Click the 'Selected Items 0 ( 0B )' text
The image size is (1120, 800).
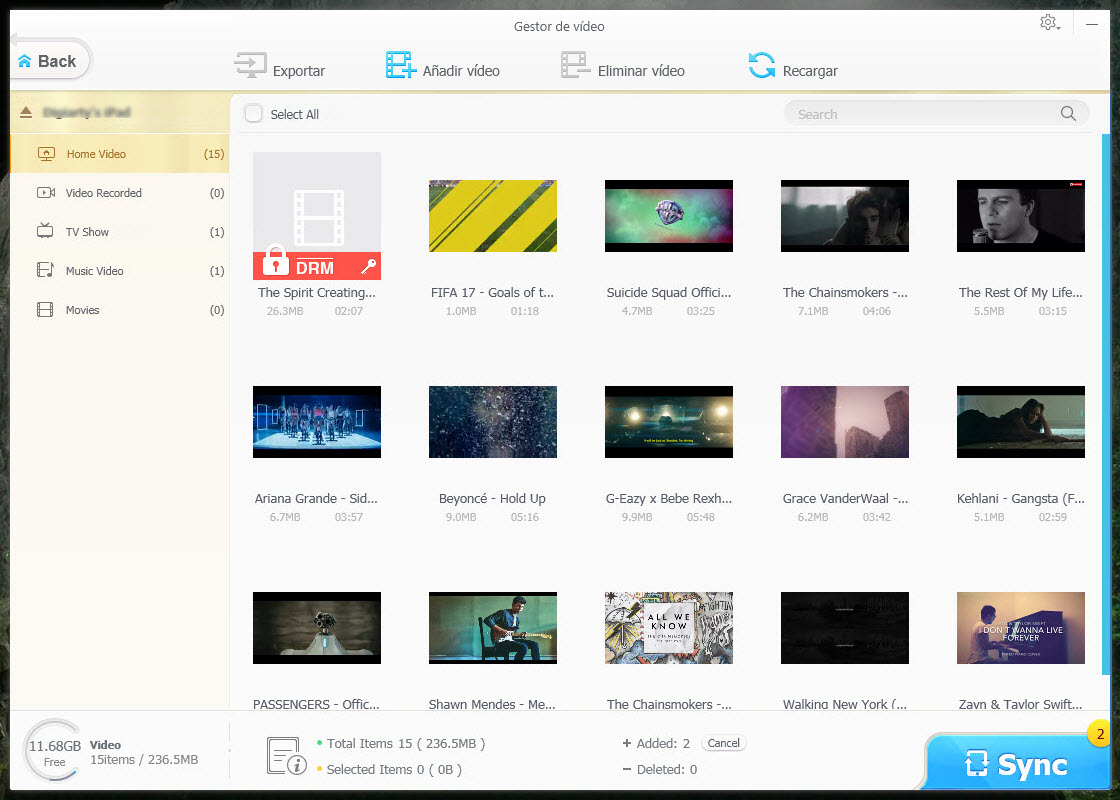click(x=394, y=769)
